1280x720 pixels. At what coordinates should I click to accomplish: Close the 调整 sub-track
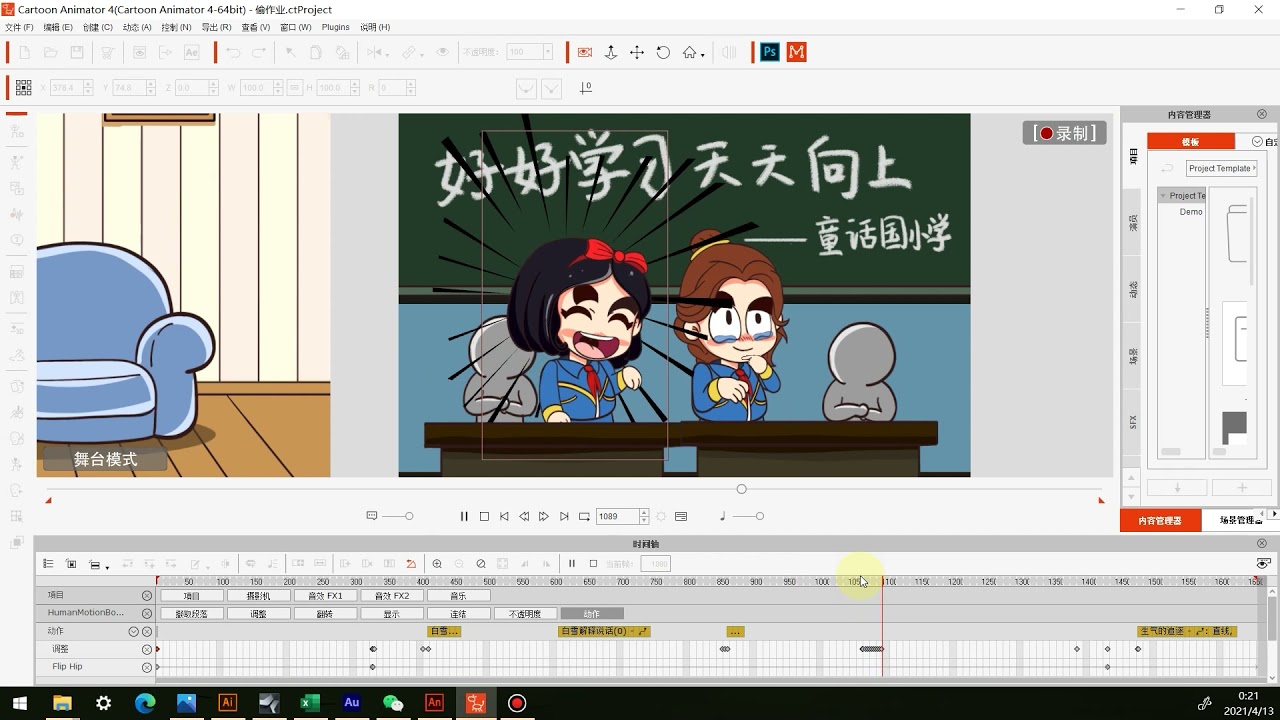pyautogui.click(x=147, y=649)
